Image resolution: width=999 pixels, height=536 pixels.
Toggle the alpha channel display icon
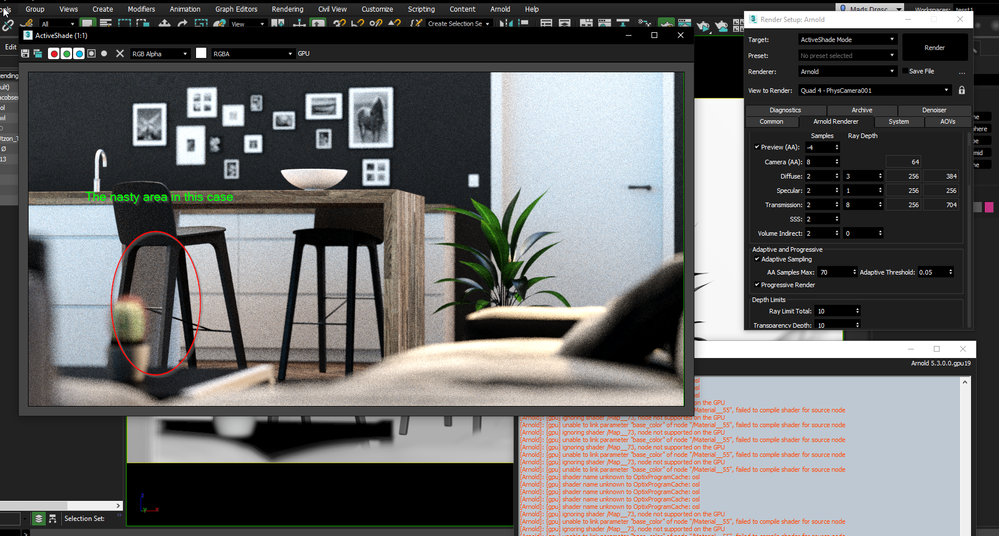[91, 54]
